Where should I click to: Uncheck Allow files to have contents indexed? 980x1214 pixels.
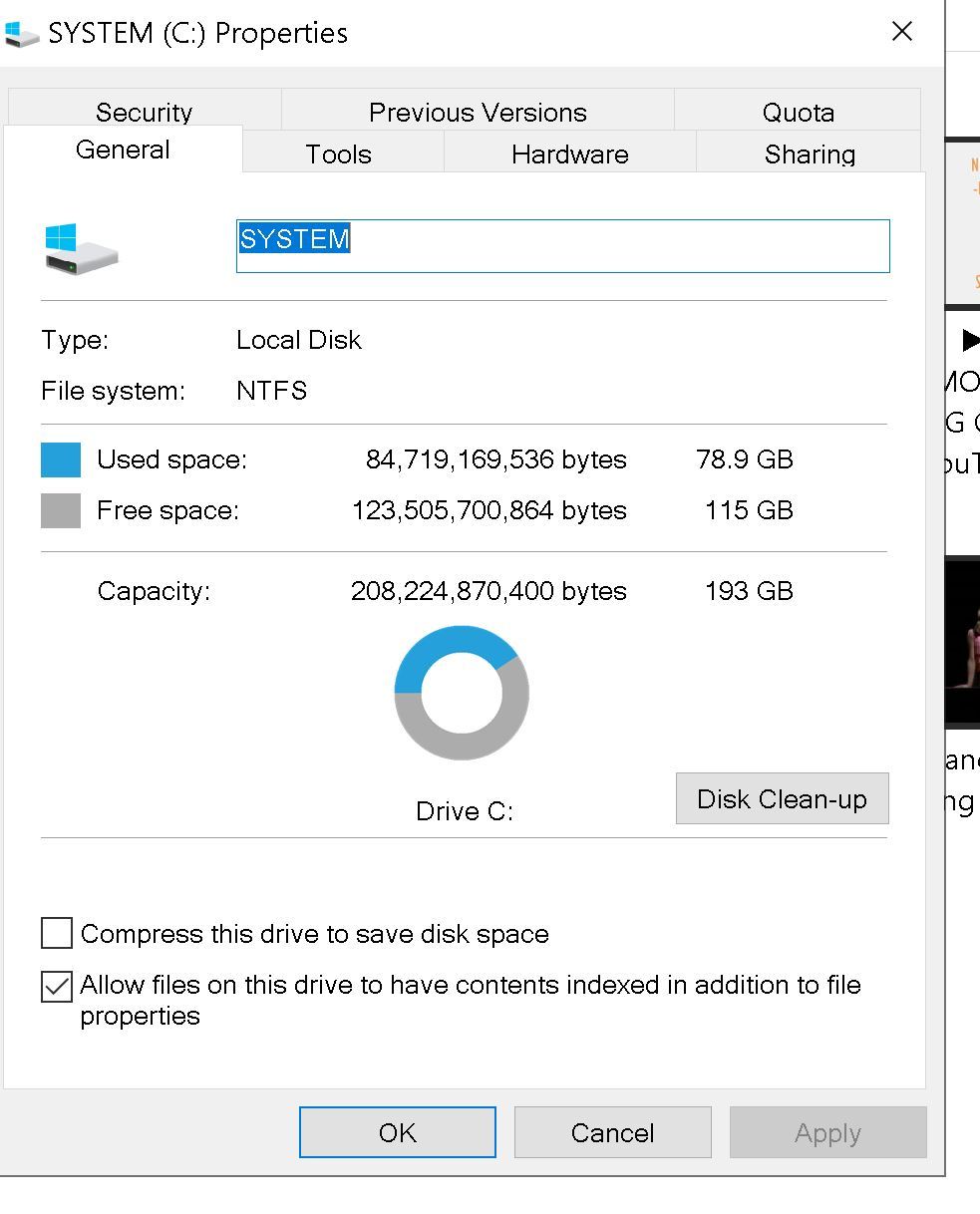pos(57,986)
